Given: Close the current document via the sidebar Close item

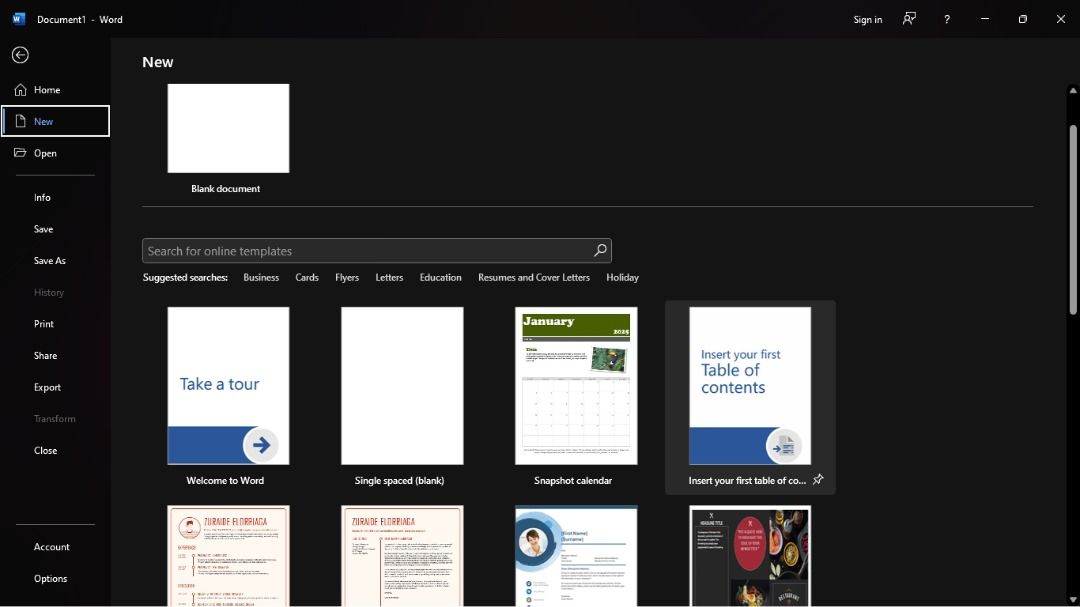Looking at the screenshot, I should coord(45,451).
